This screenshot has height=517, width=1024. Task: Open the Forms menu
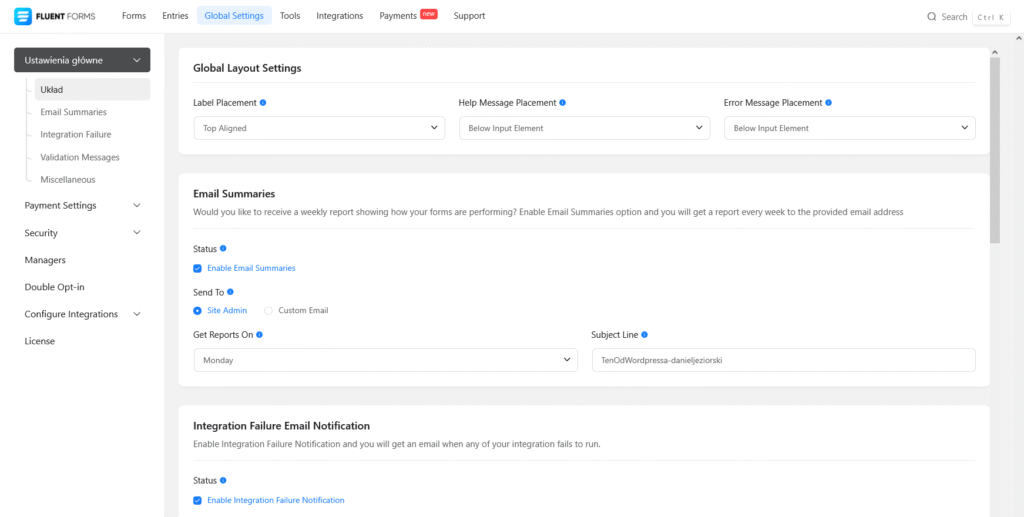[x=134, y=16]
